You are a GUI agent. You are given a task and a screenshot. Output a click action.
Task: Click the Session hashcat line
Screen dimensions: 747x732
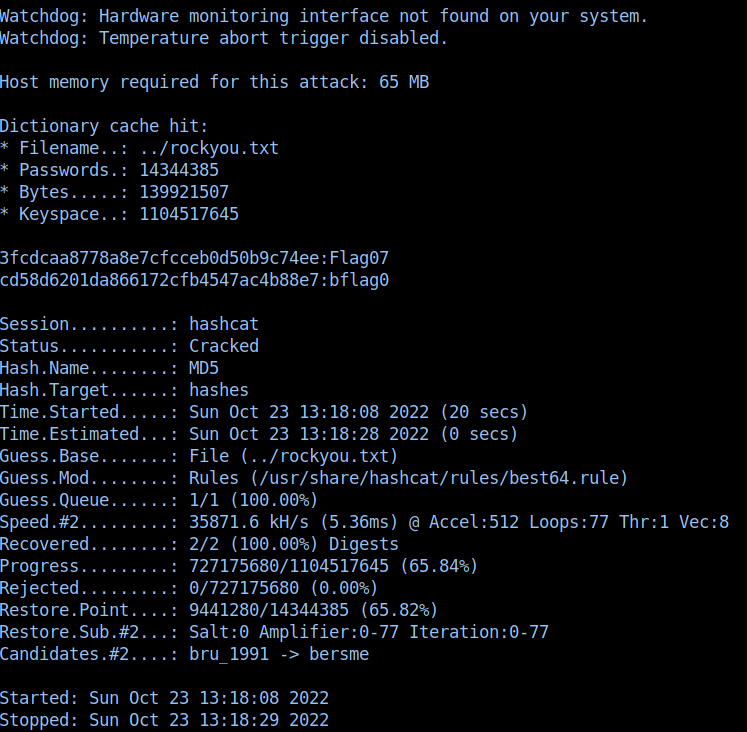[129, 324]
